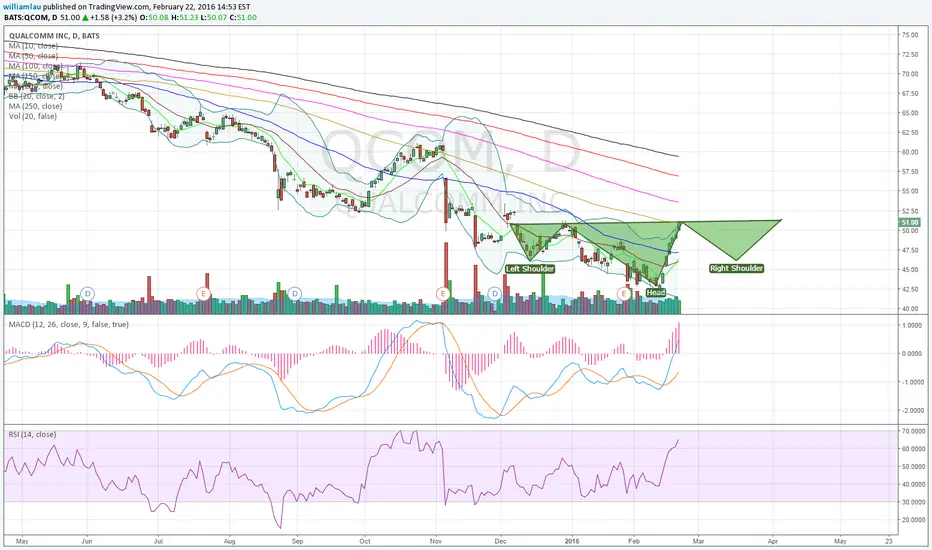Click the Nov label on time axis

(436, 541)
